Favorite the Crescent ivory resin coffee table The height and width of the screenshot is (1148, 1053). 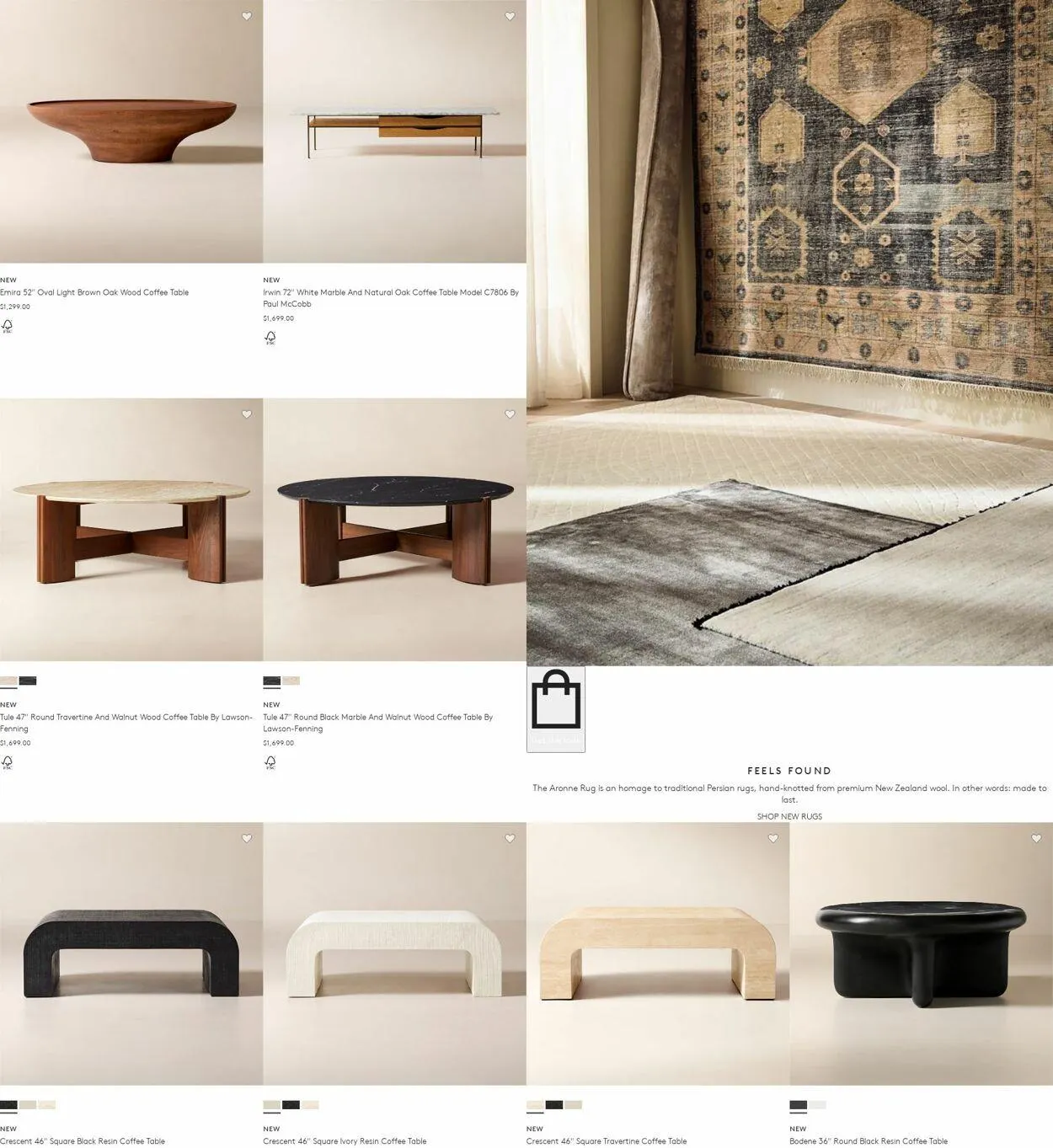coord(510,838)
